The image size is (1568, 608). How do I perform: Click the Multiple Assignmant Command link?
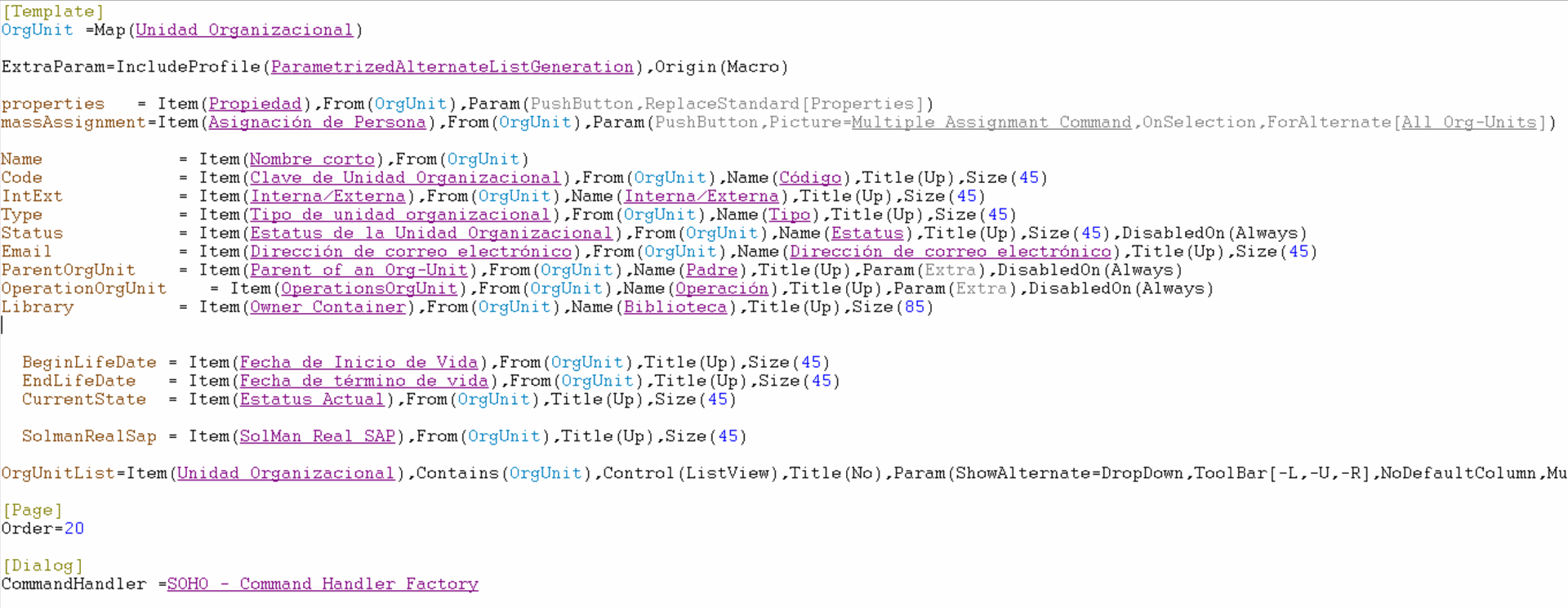[991, 123]
